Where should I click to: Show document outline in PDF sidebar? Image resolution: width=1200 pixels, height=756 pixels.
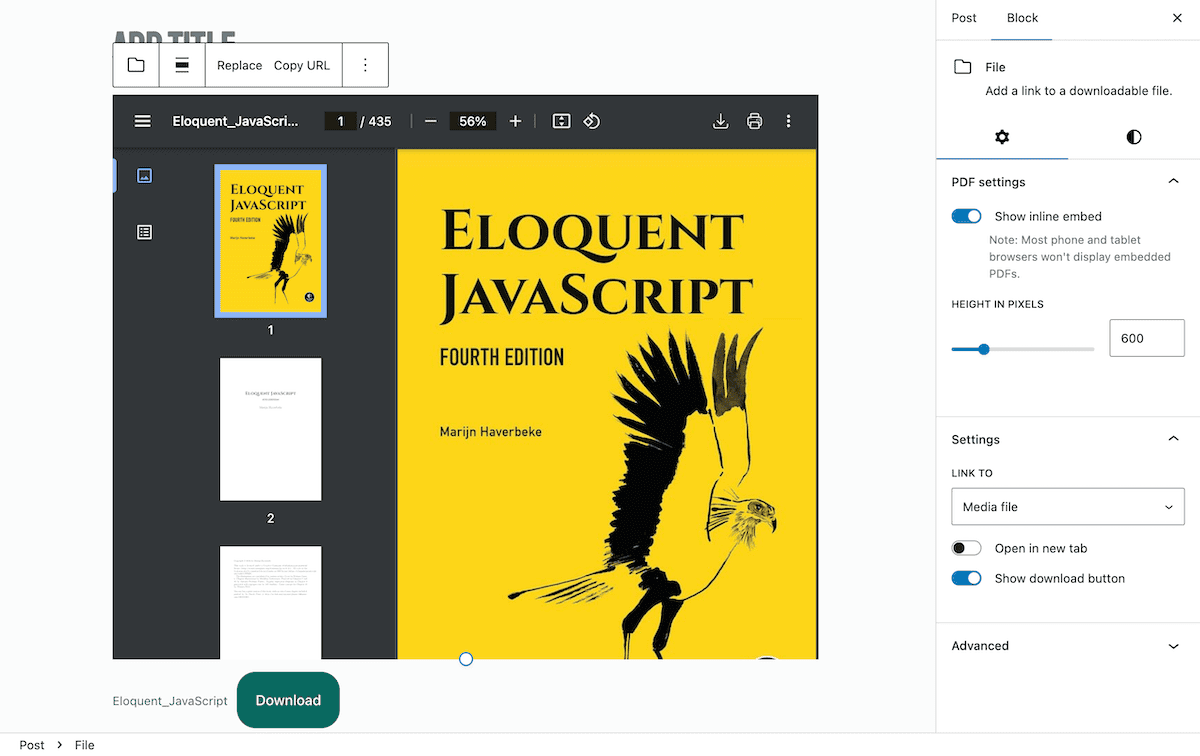pyautogui.click(x=144, y=232)
